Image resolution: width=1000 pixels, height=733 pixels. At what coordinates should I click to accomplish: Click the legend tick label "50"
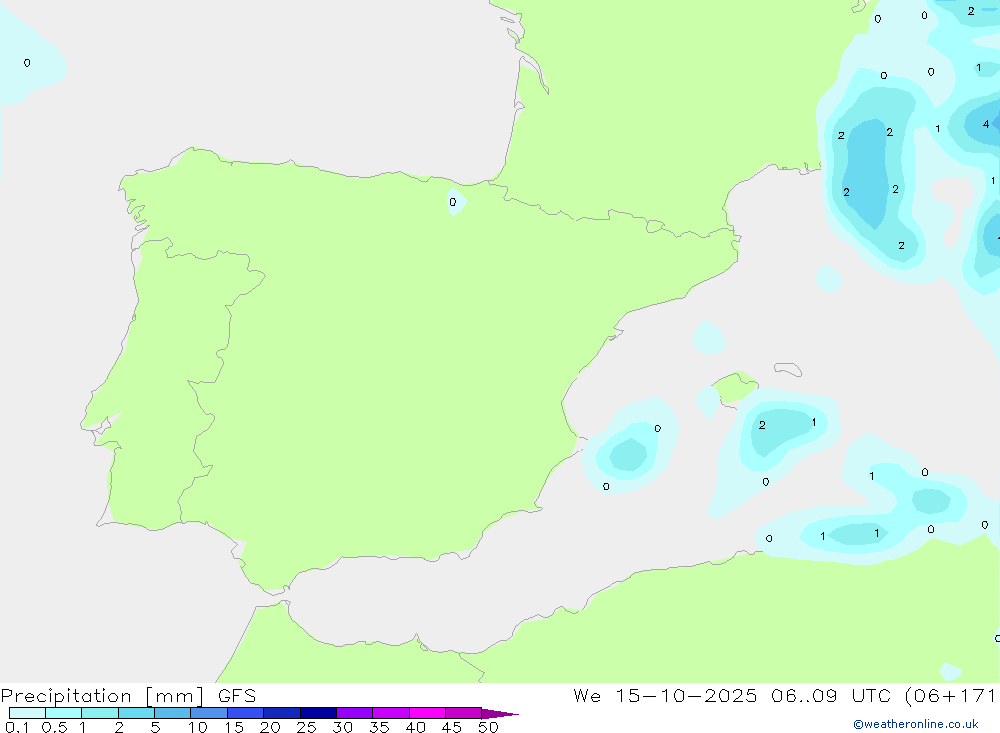pos(488,727)
